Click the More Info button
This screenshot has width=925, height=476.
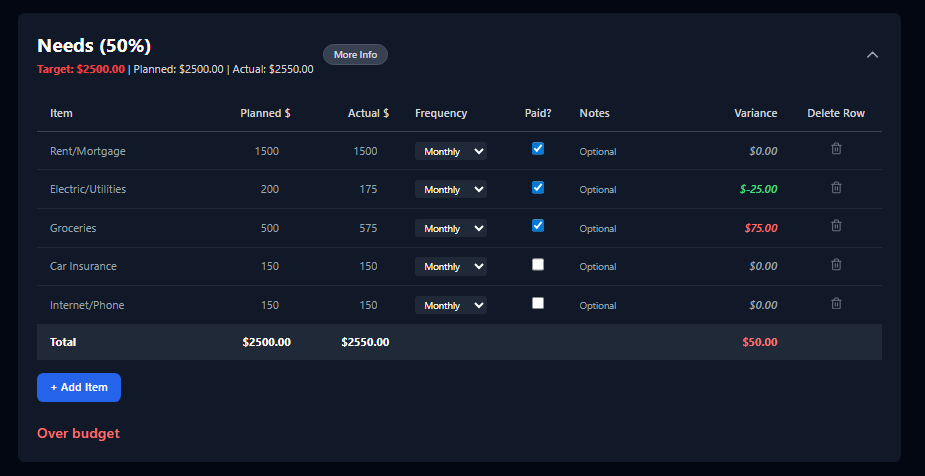tap(355, 54)
